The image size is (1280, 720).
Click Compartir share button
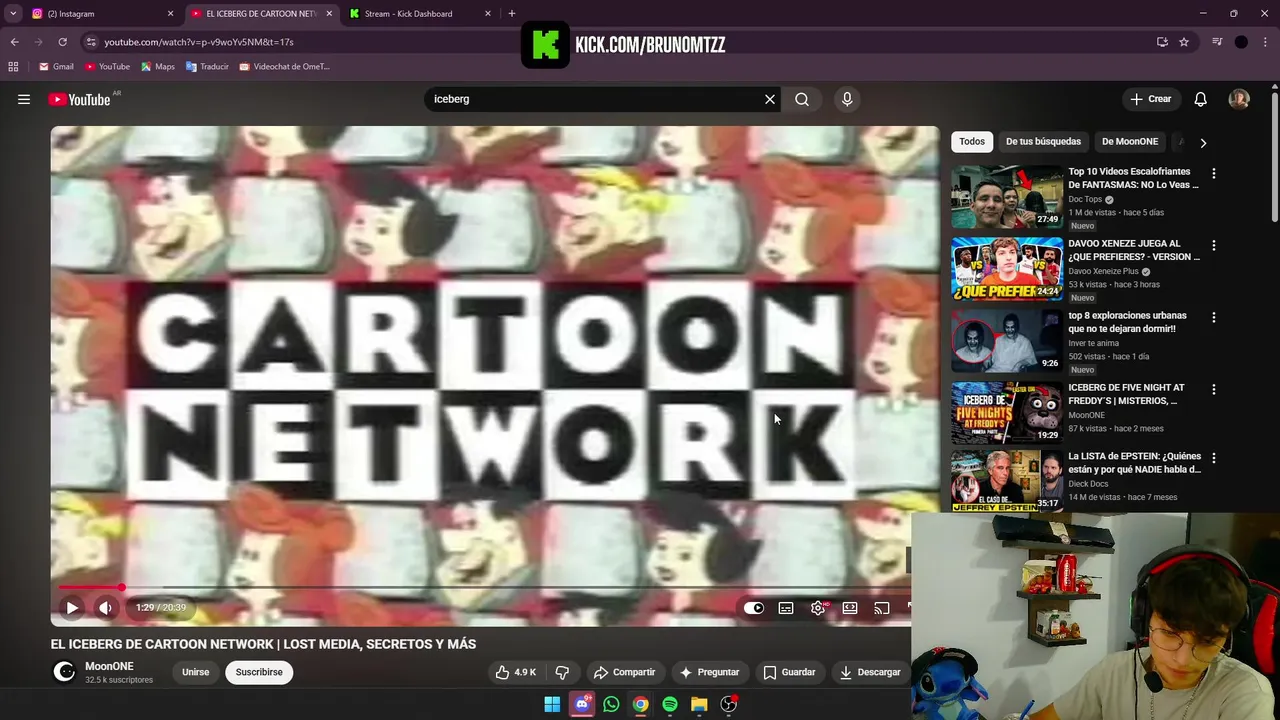(x=624, y=672)
